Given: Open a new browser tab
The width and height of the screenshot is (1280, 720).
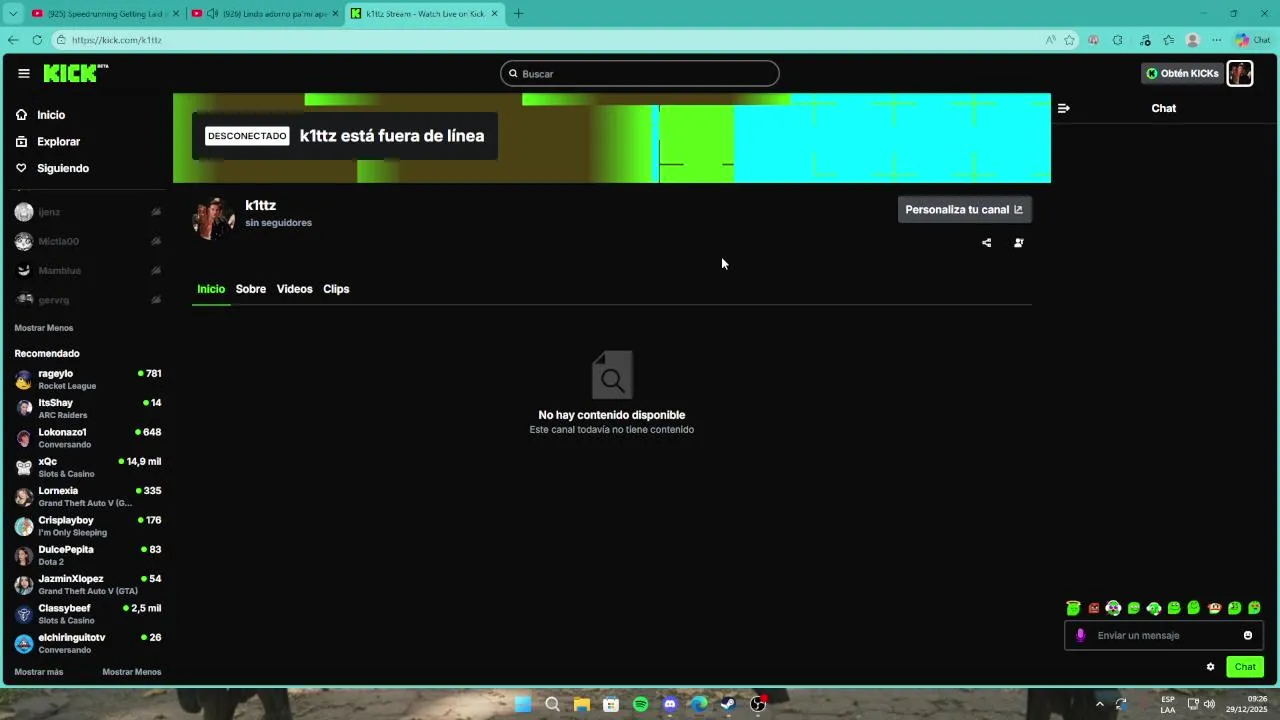Looking at the screenshot, I should click(518, 14).
